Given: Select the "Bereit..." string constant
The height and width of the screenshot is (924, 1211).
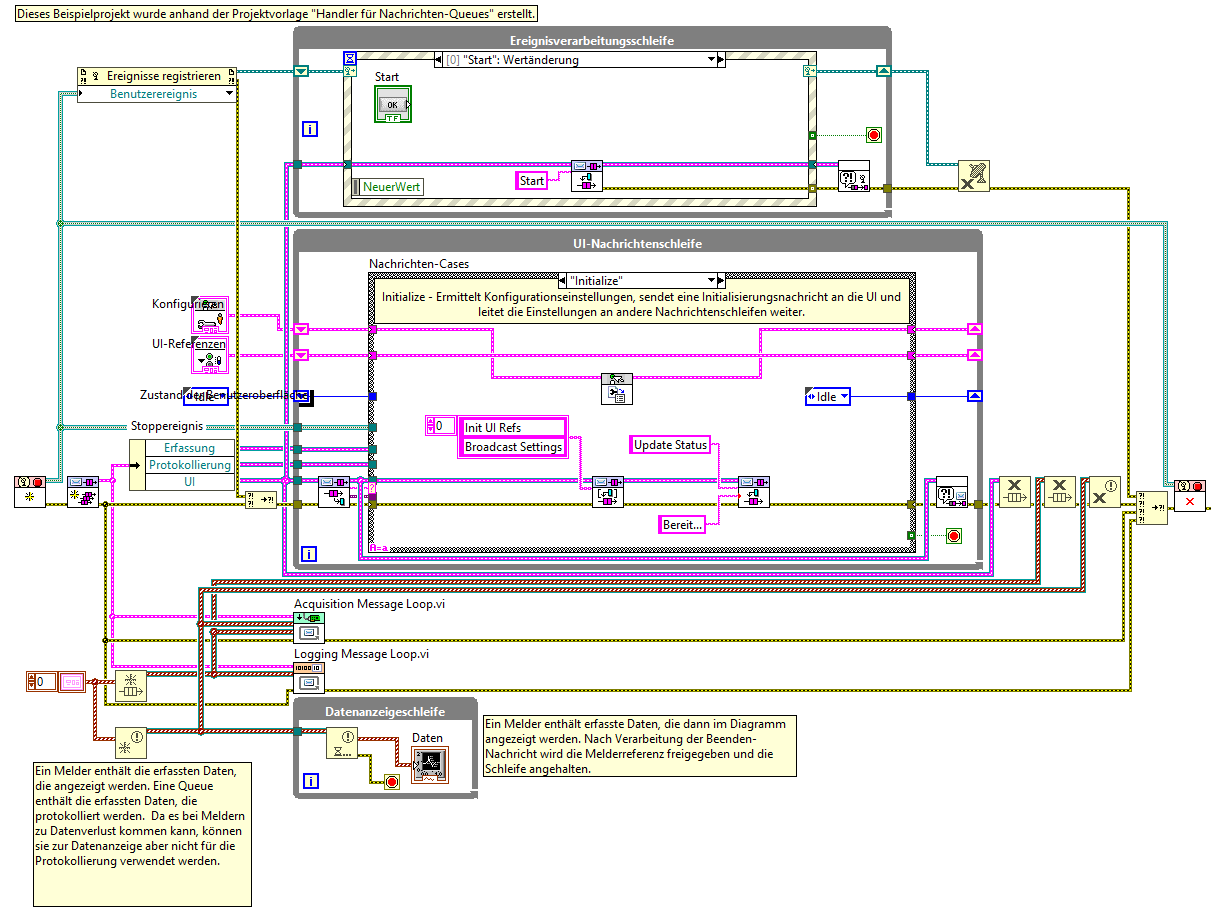Looking at the screenshot, I should coord(683,524).
